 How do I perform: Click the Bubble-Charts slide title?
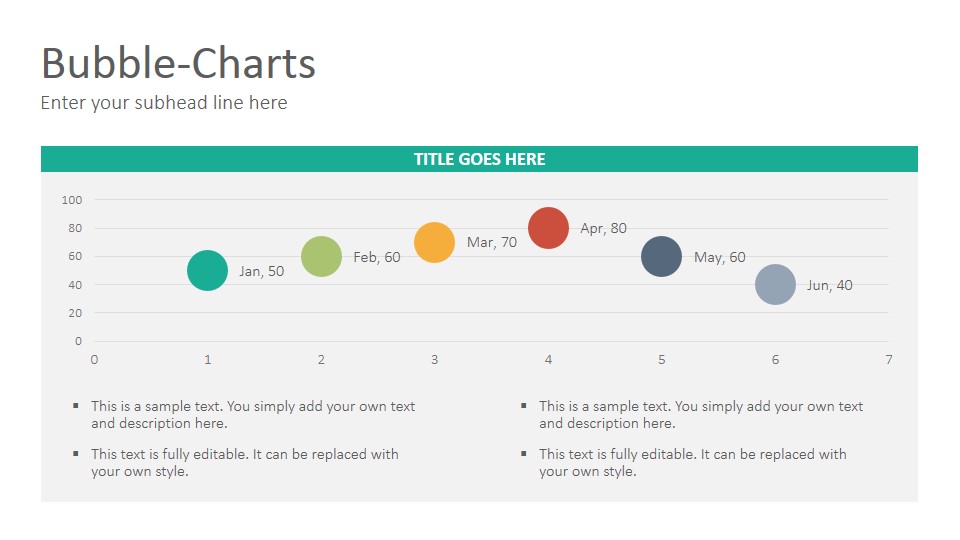point(178,63)
